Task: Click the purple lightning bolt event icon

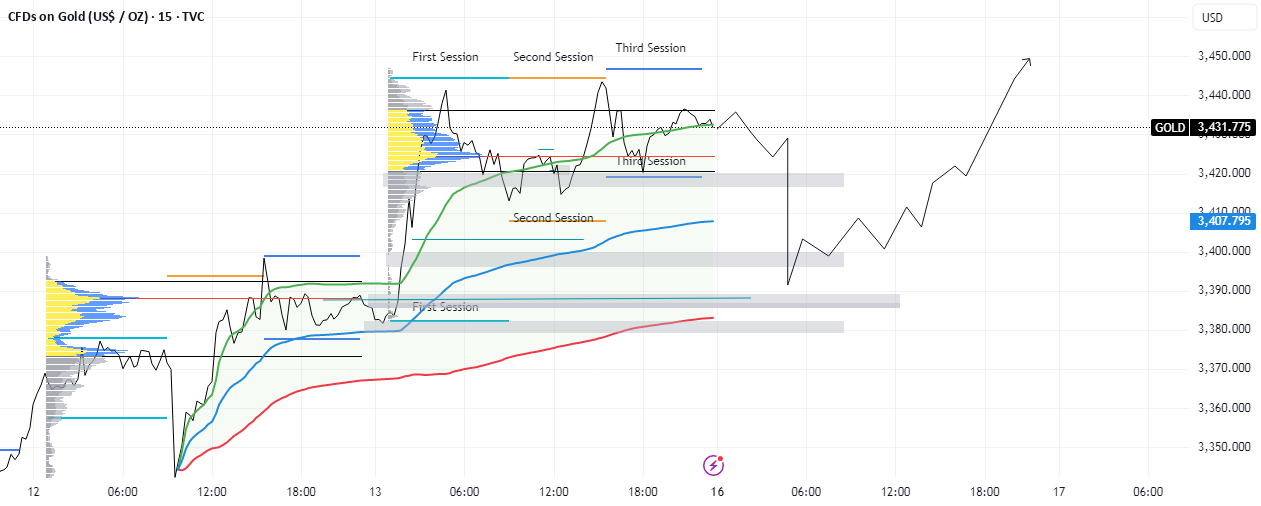Action: click(714, 465)
